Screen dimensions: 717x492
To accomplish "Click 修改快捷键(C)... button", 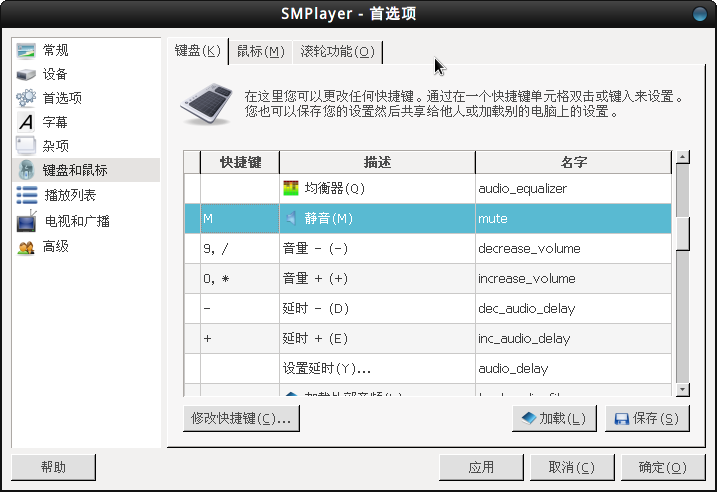I will click(x=241, y=418).
